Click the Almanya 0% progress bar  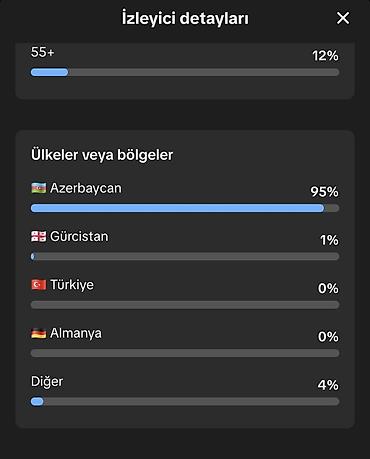coord(185,353)
